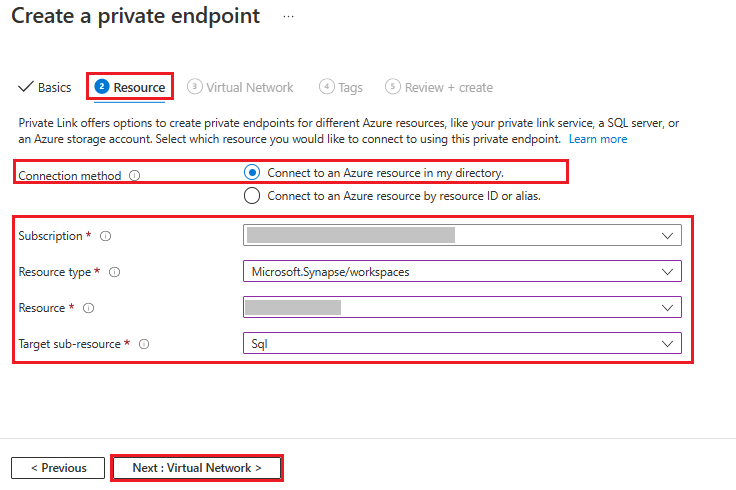
Task: Open the ellipsis menu beside the page title
Action: click(x=289, y=17)
